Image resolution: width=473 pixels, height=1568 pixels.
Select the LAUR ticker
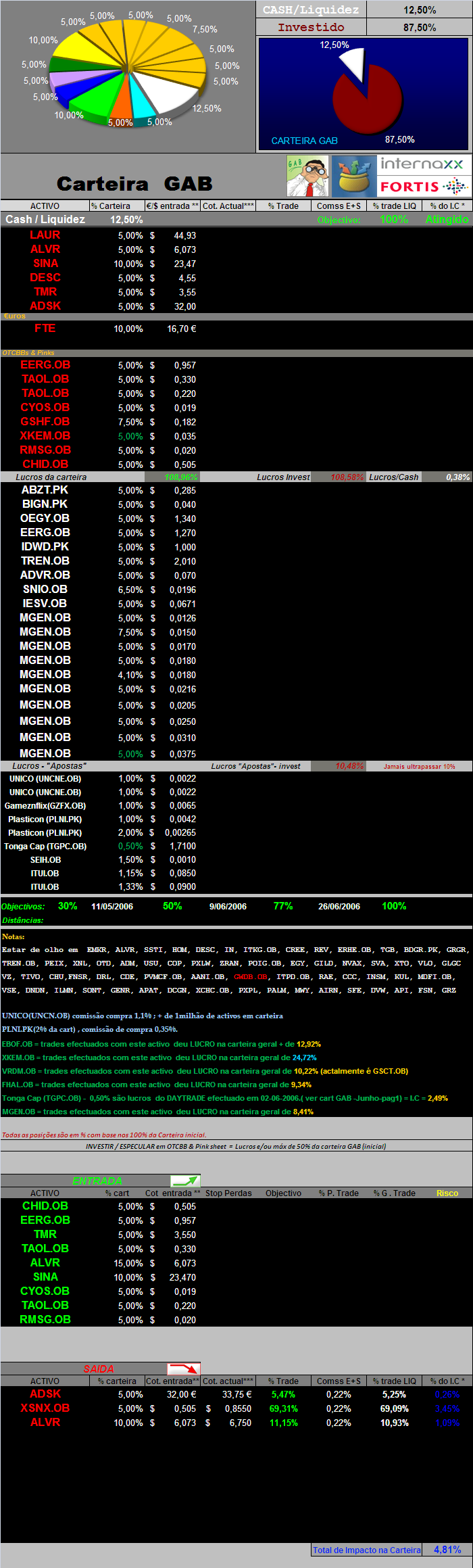[x=45, y=235]
